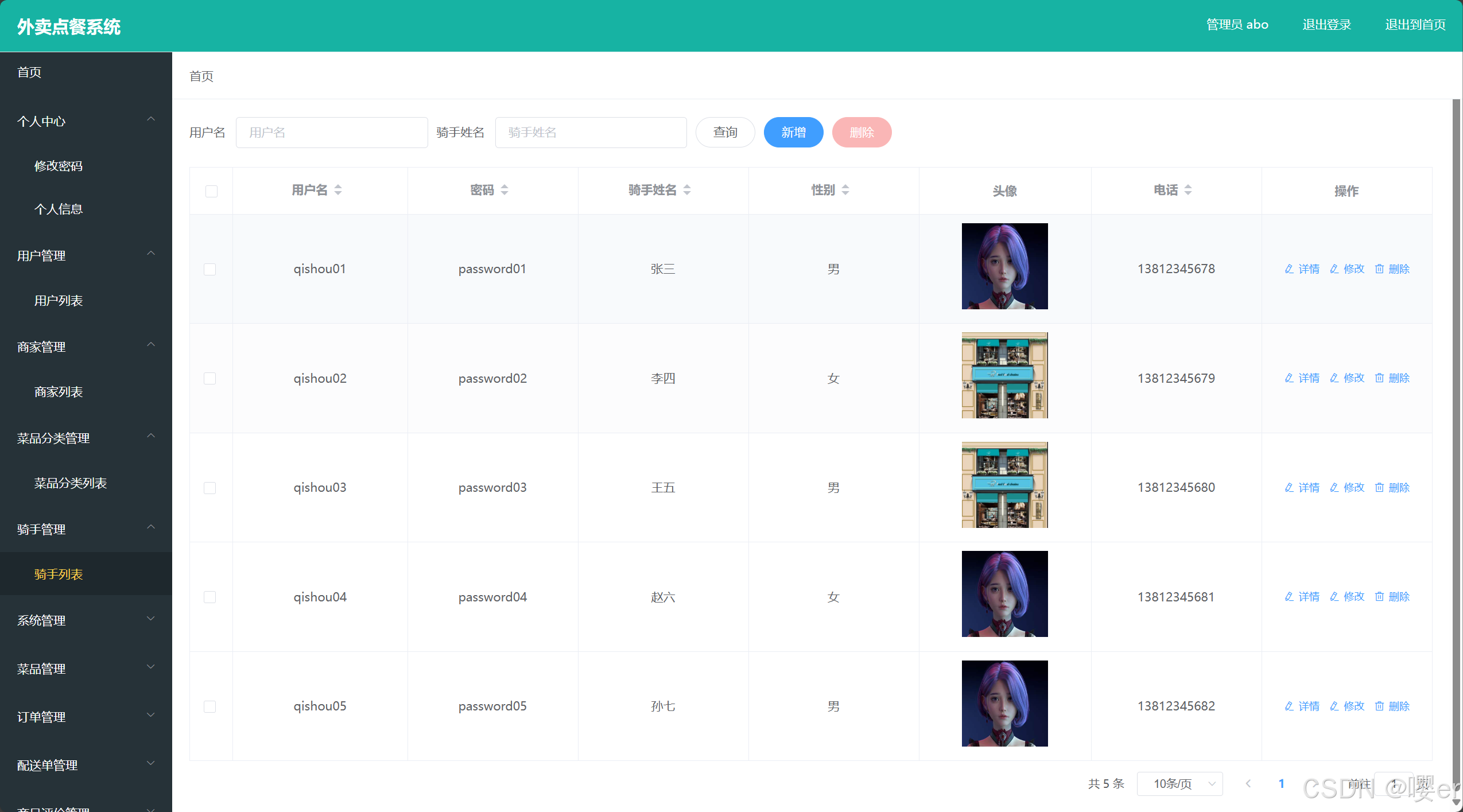The height and width of the screenshot is (812, 1463).
Task: Toggle the select-all checkbox in the table header
Action: coord(211,191)
